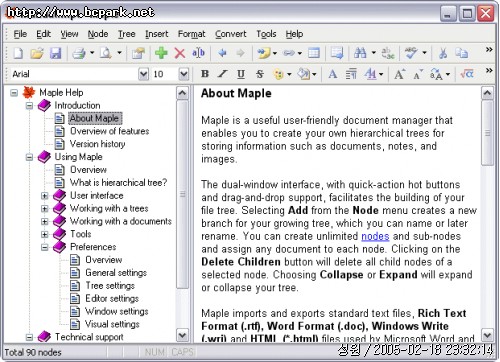The image size is (500, 362).
Task: Decrease font size with the smaller A icon
Action: point(417,74)
